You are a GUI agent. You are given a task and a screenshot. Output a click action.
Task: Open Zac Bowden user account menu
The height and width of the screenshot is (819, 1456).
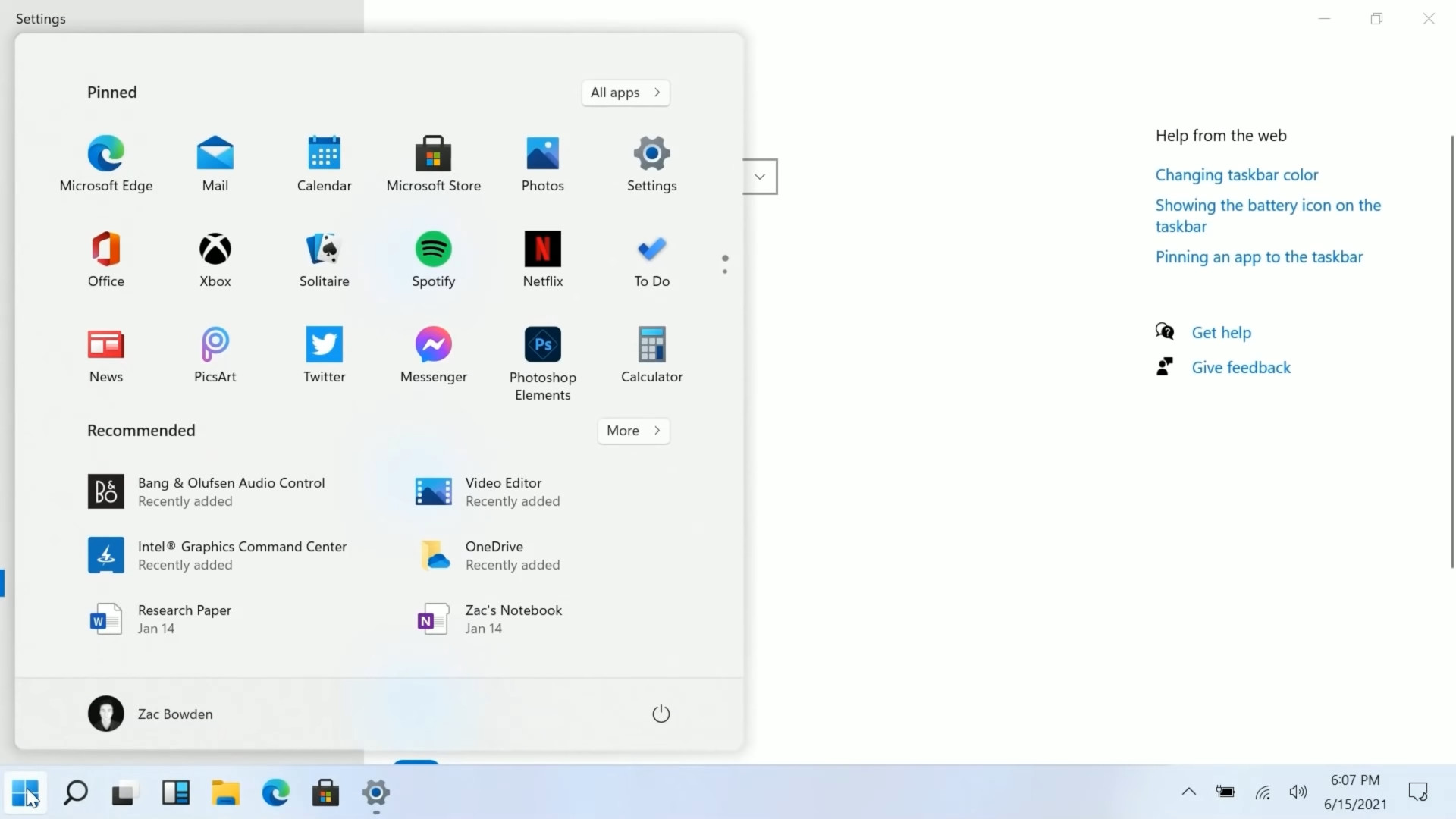point(150,714)
